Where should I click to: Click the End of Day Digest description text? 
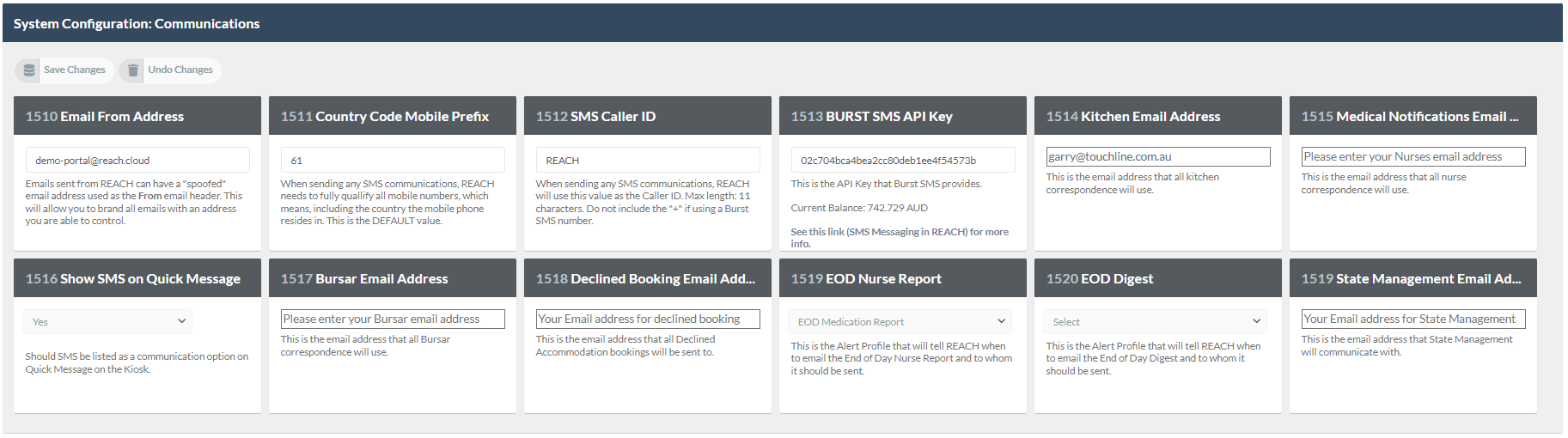(x=1153, y=358)
